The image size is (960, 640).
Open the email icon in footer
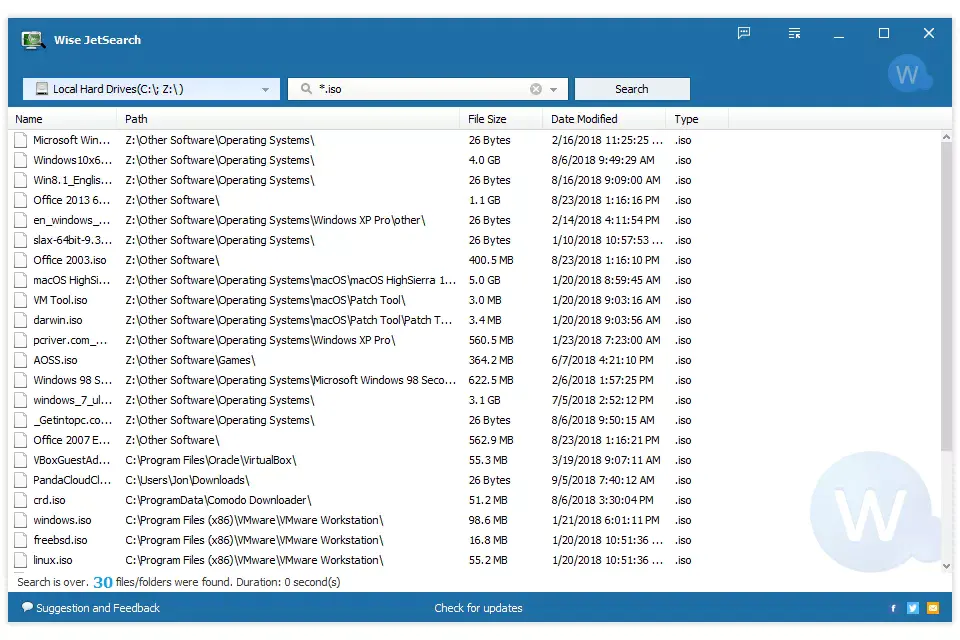(x=932, y=608)
